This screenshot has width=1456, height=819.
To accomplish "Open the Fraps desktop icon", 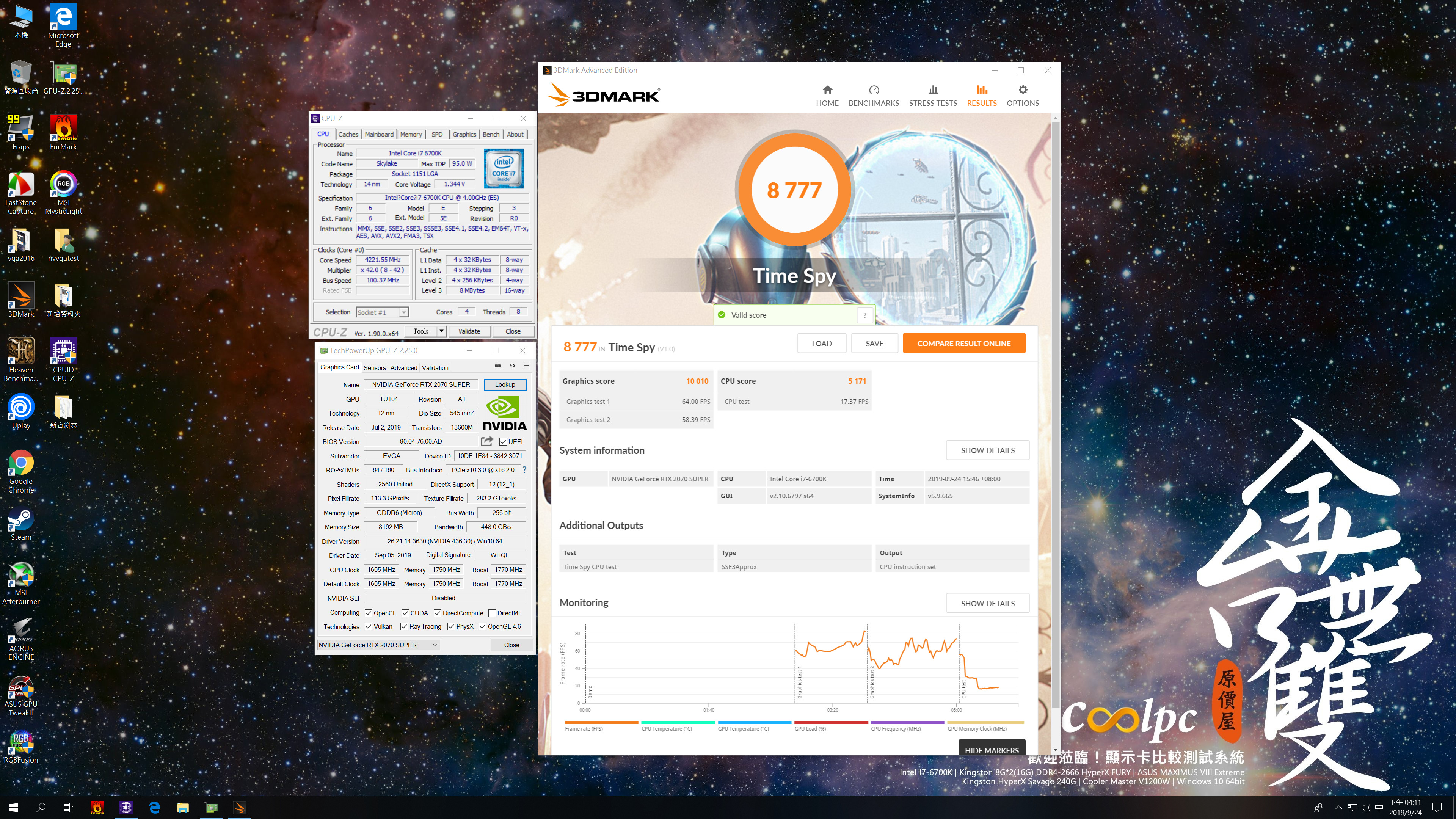I will pos(21,132).
